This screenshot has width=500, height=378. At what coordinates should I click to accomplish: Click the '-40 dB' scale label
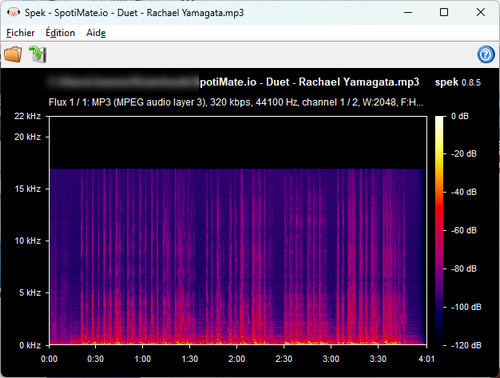464,192
